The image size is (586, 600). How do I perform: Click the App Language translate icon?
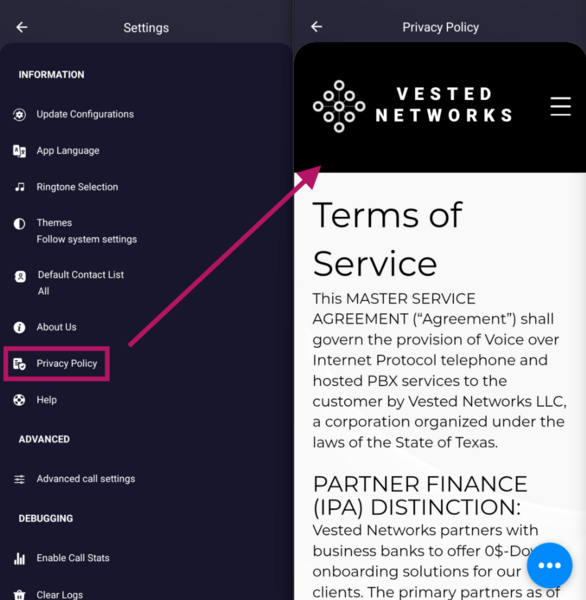click(20, 151)
